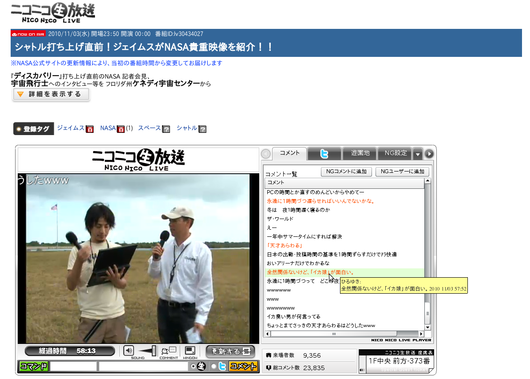Click the NGユーザーに追加 button
Screen dimensions: 530x379
click(x=402, y=172)
